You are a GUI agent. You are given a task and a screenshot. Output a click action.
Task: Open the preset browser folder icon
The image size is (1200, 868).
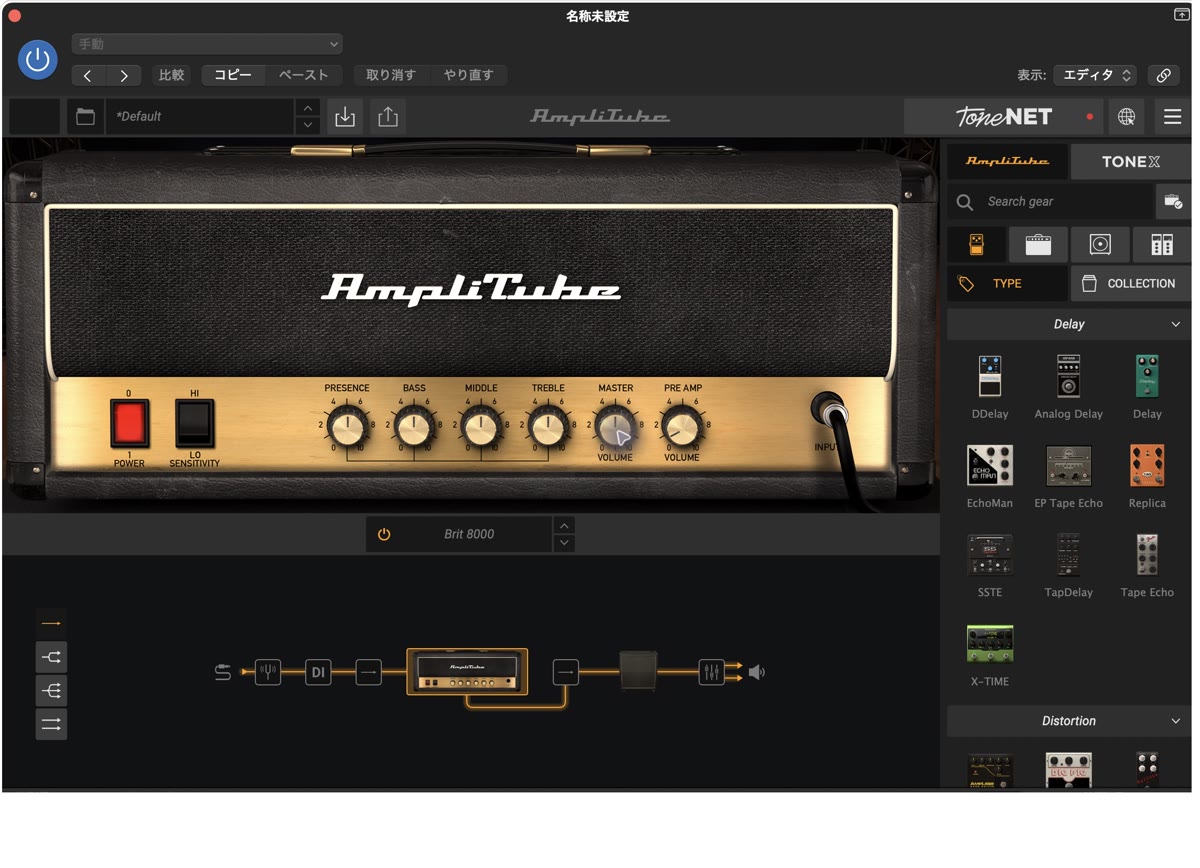86,117
